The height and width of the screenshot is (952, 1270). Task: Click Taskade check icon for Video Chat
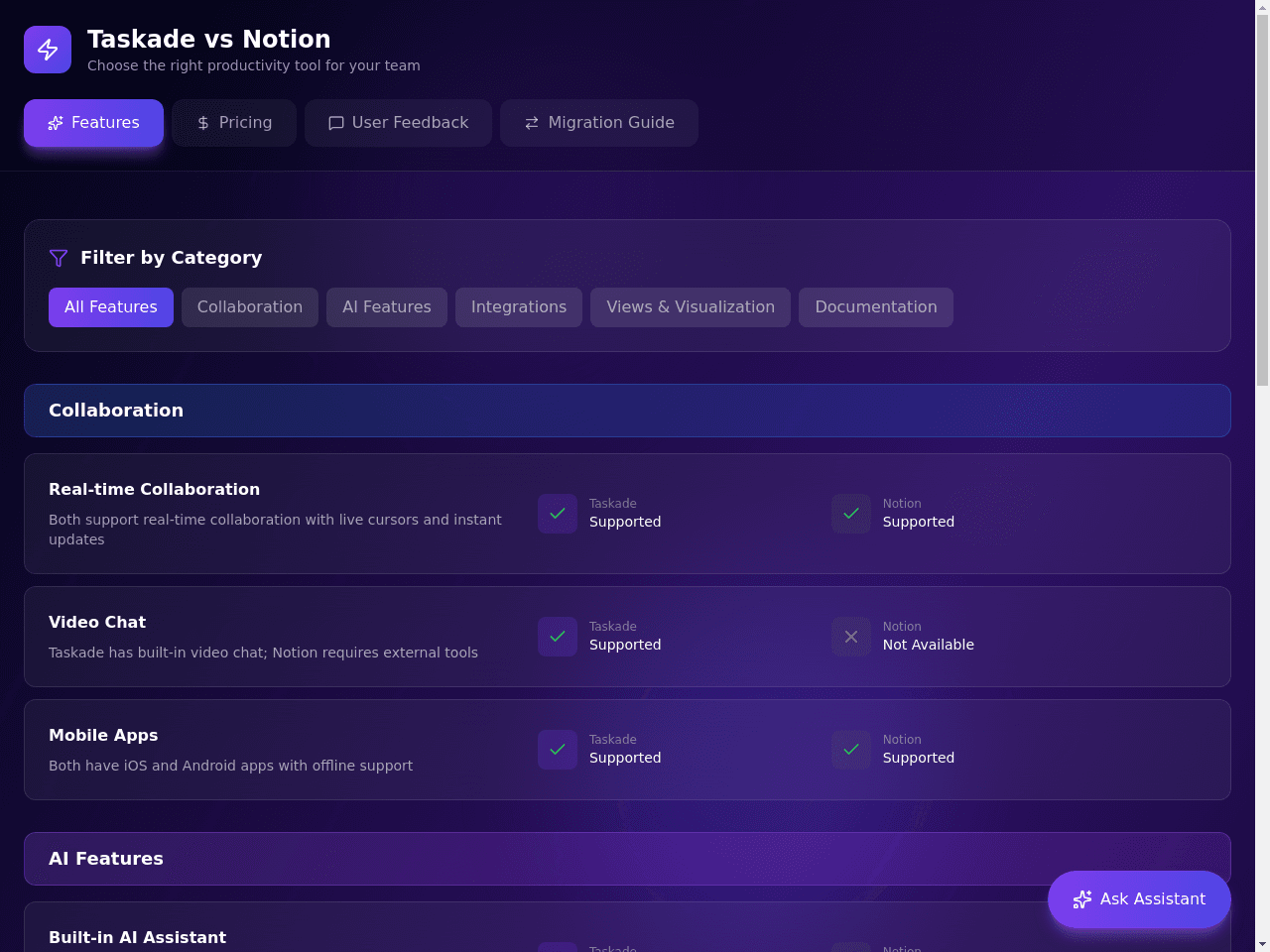click(558, 637)
